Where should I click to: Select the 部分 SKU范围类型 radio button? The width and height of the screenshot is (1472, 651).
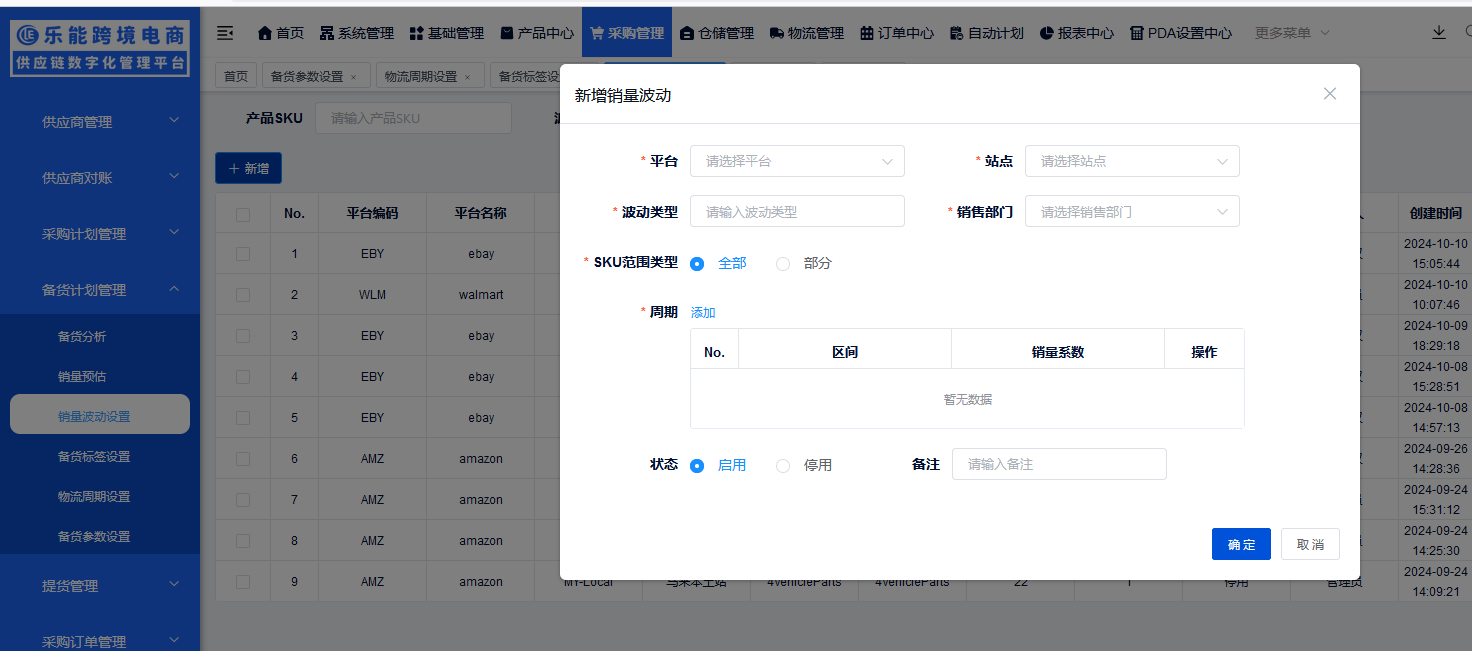[783, 263]
